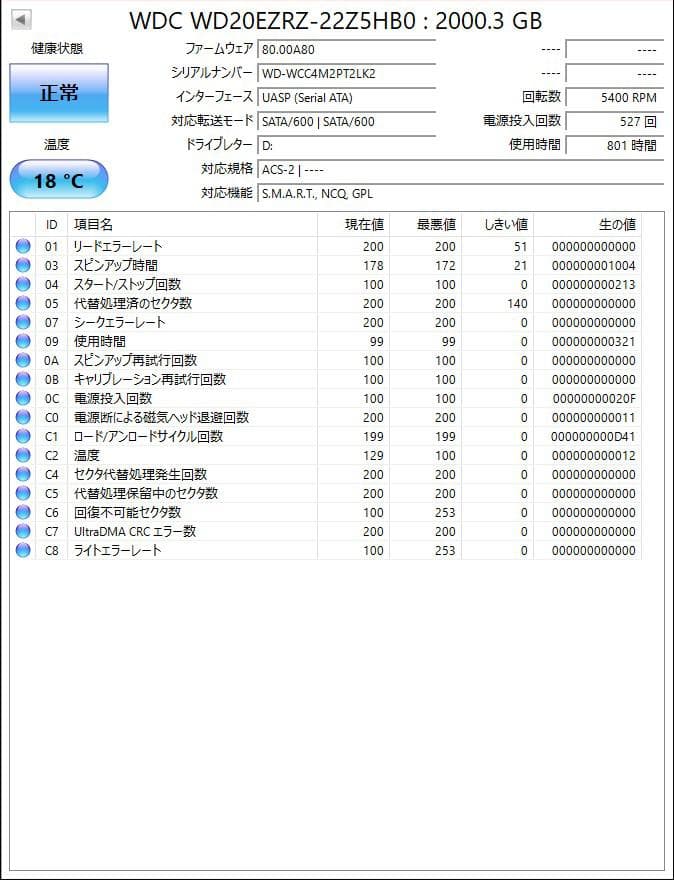Screen dimensions: 674x880
Task: Select the キャリブレーション再試行回数 attribute name
Action: (x=150, y=379)
